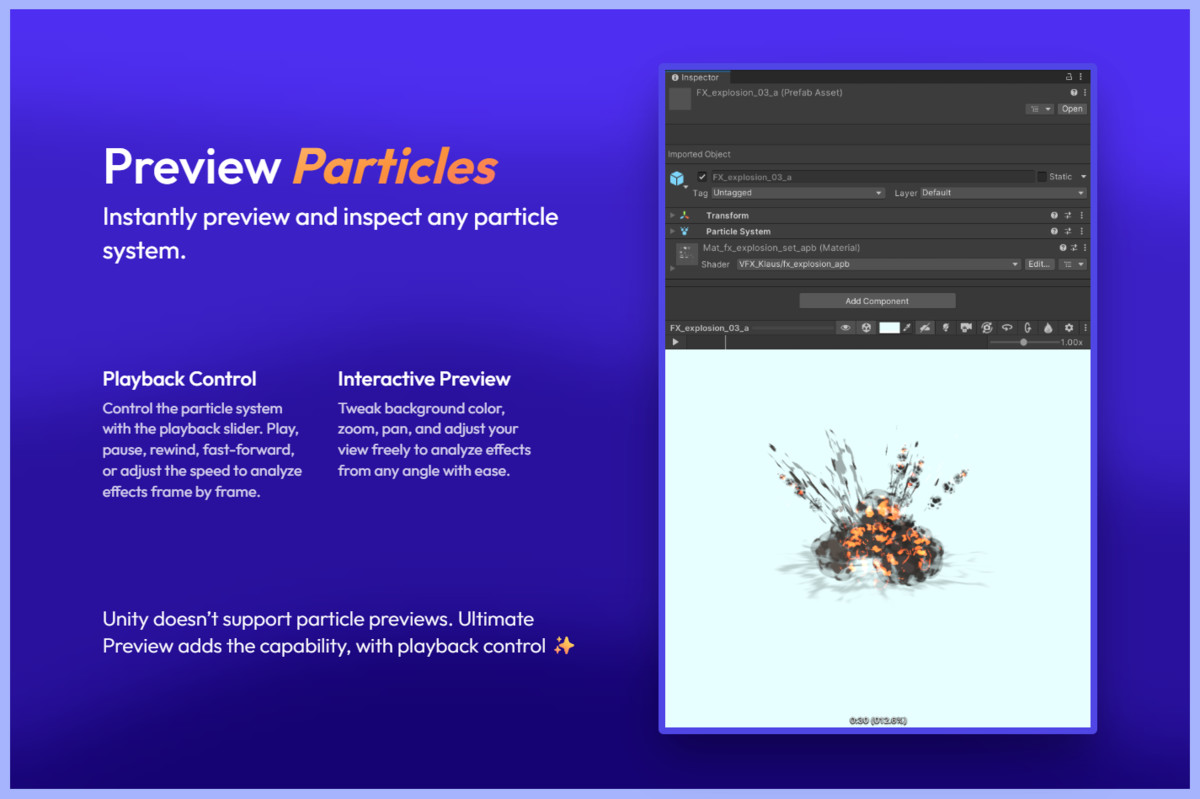This screenshot has height=799, width=1200.
Task: Open preview settings via the gear icon
Action: (x=1068, y=327)
